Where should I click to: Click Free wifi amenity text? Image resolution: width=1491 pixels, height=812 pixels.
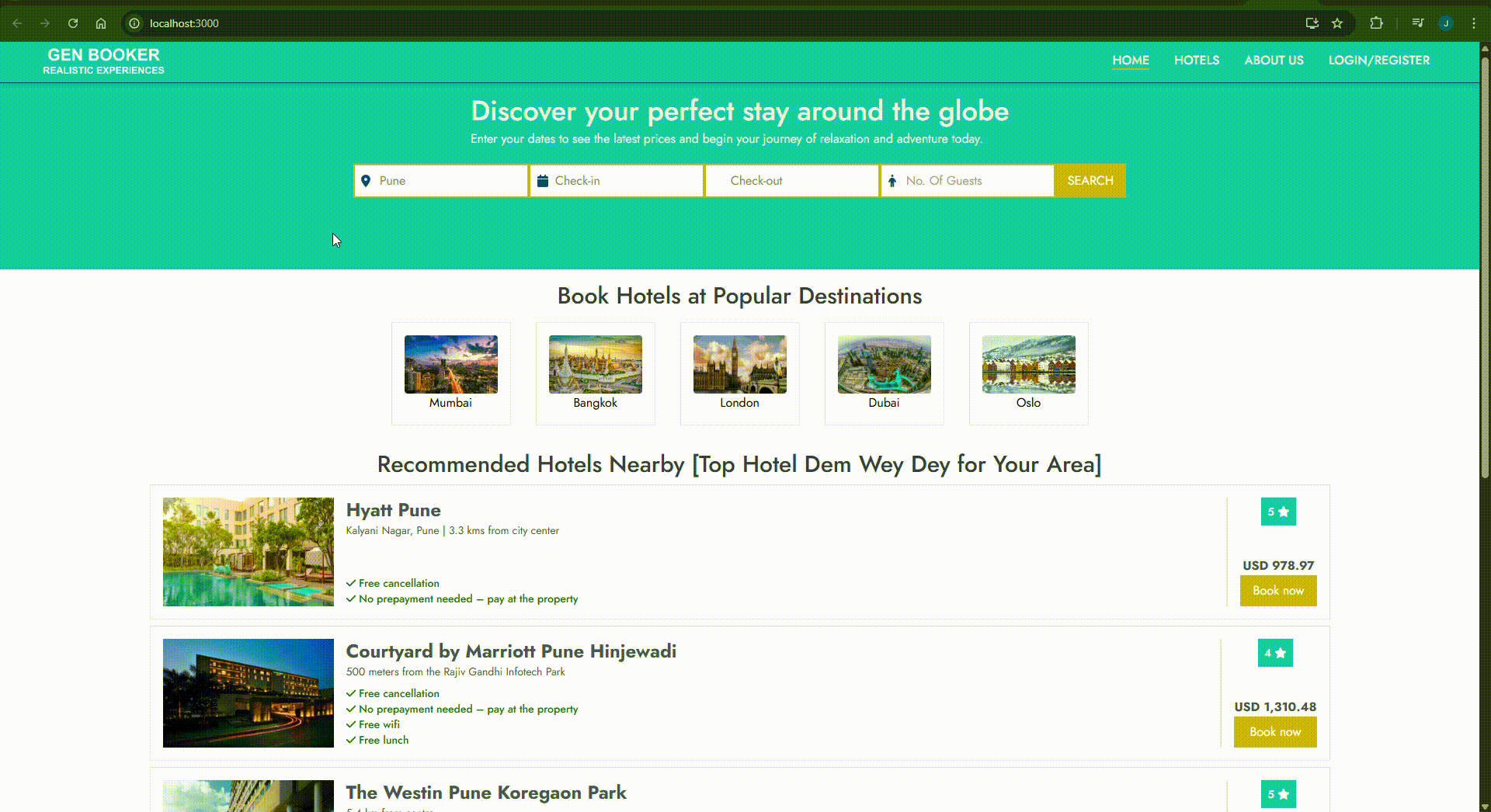click(379, 725)
